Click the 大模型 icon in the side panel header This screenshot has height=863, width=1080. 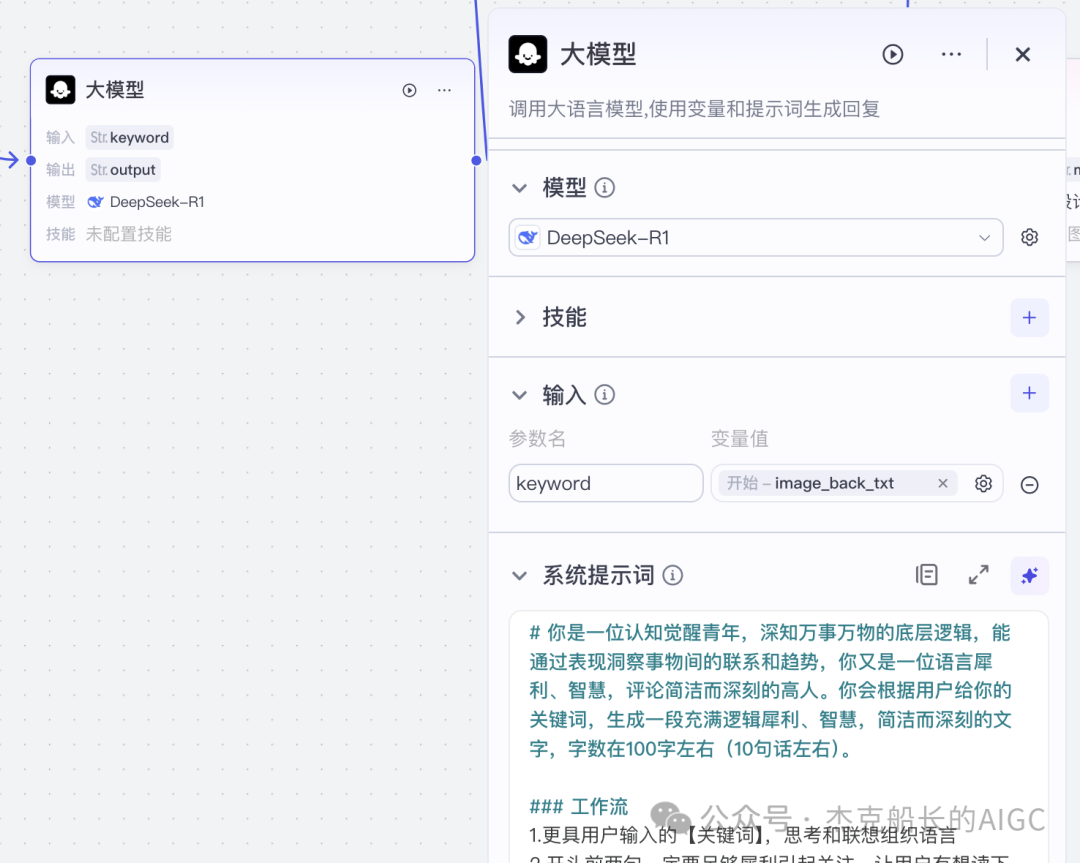[x=528, y=54]
